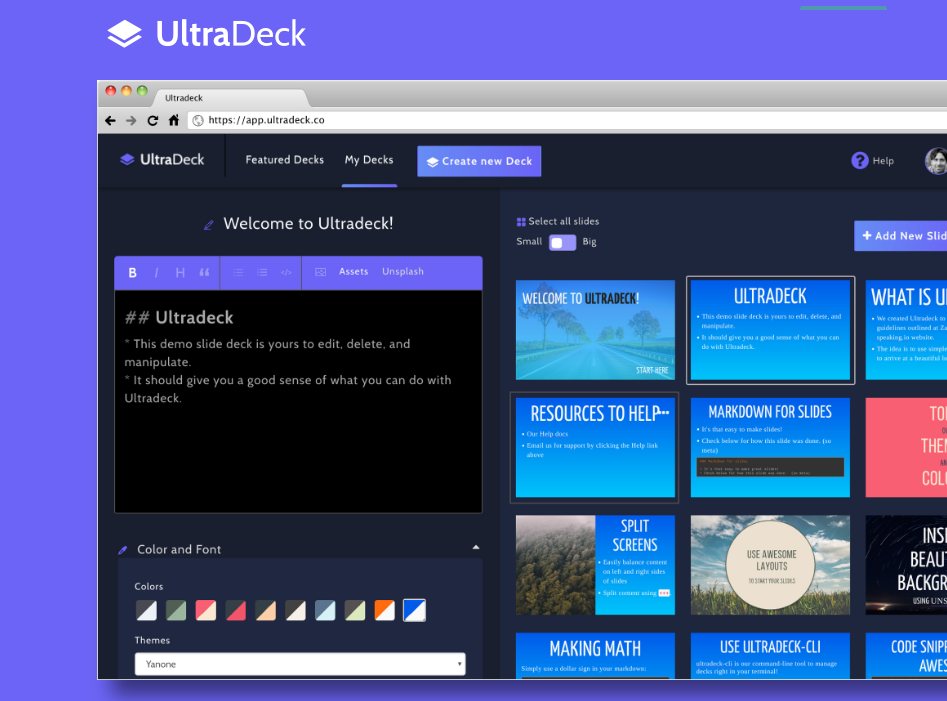Select the Ultradeck slide thumbnail
The height and width of the screenshot is (701, 947).
[770, 330]
